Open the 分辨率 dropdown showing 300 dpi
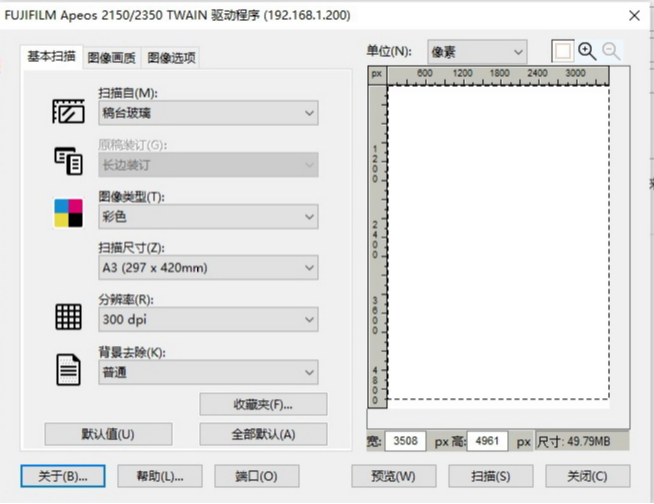Image resolution: width=654 pixels, height=504 pixels. (x=208, y=320)
